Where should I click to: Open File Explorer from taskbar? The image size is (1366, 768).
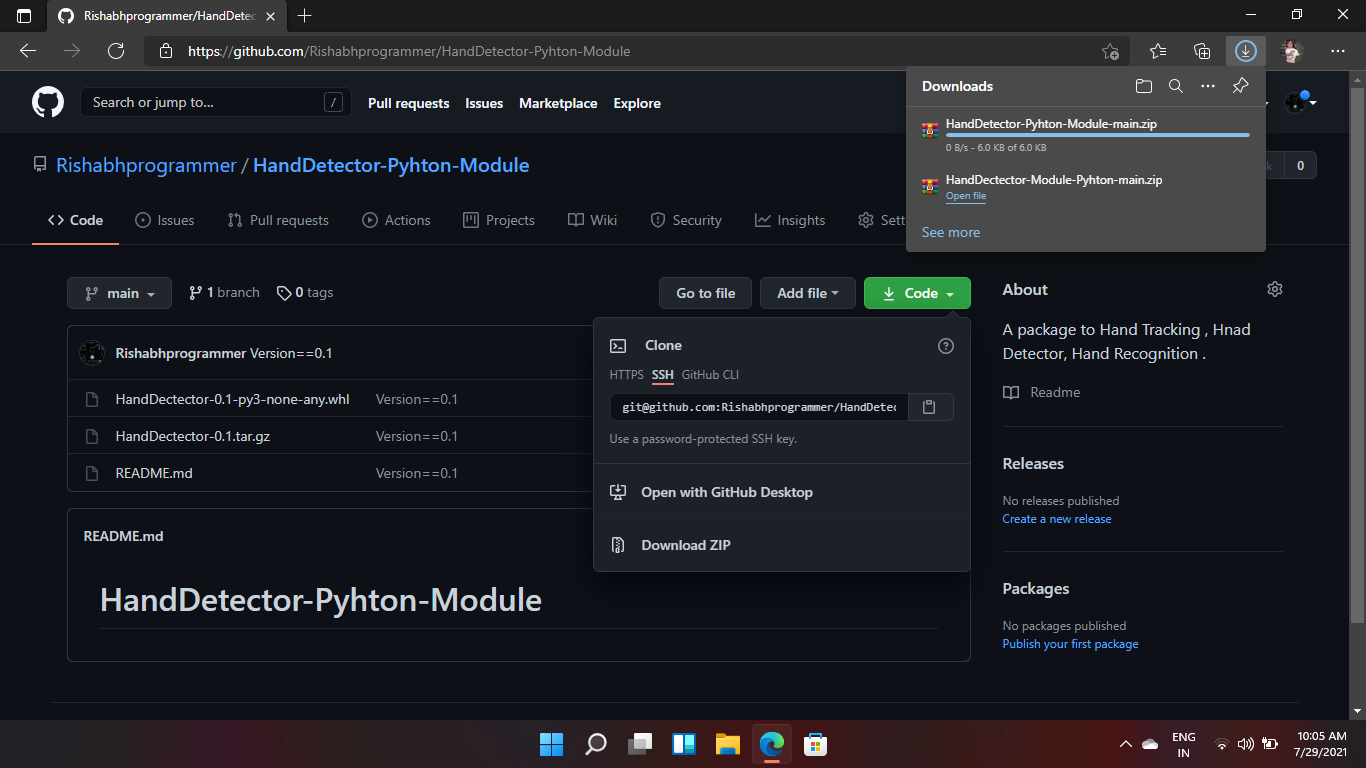(x=727, y=744)
